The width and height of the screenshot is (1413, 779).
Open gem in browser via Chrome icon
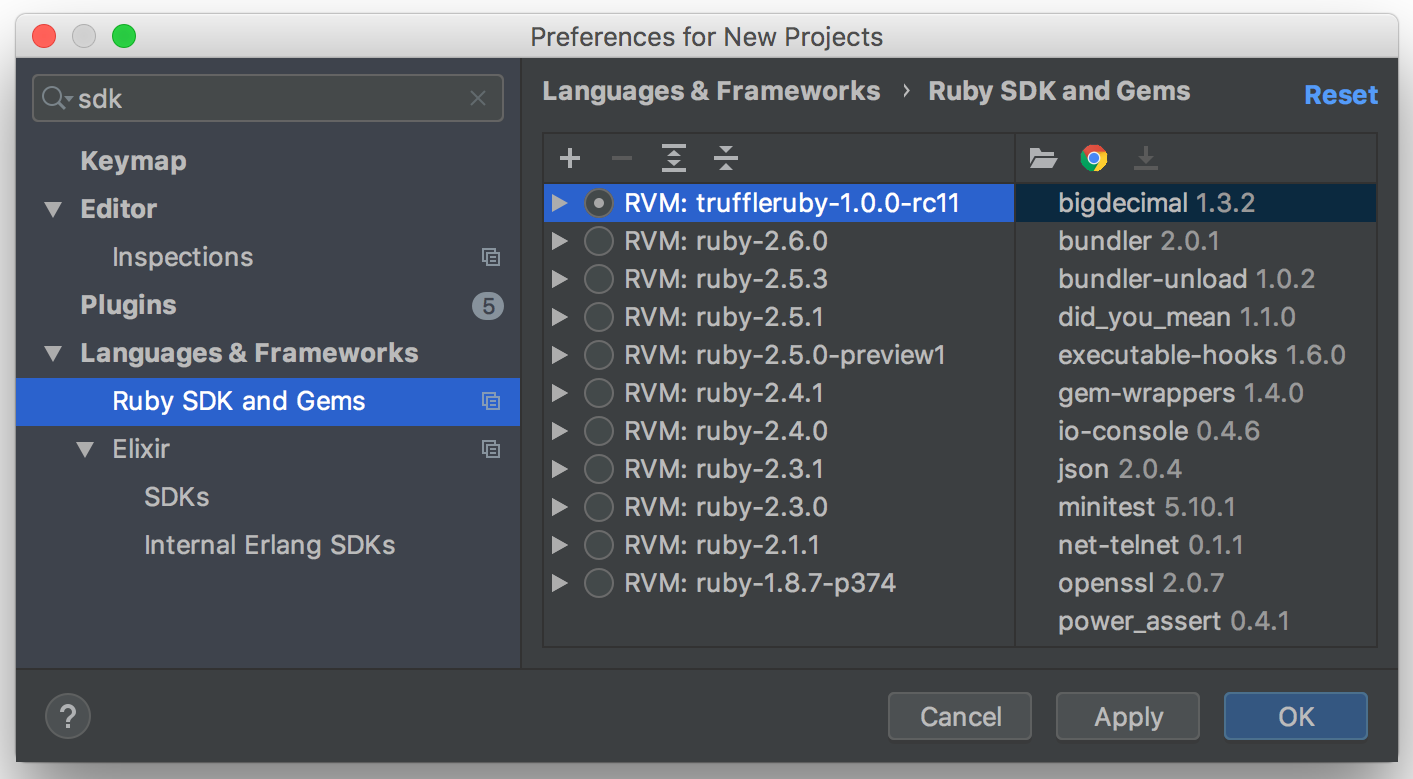pos(1094,158)
